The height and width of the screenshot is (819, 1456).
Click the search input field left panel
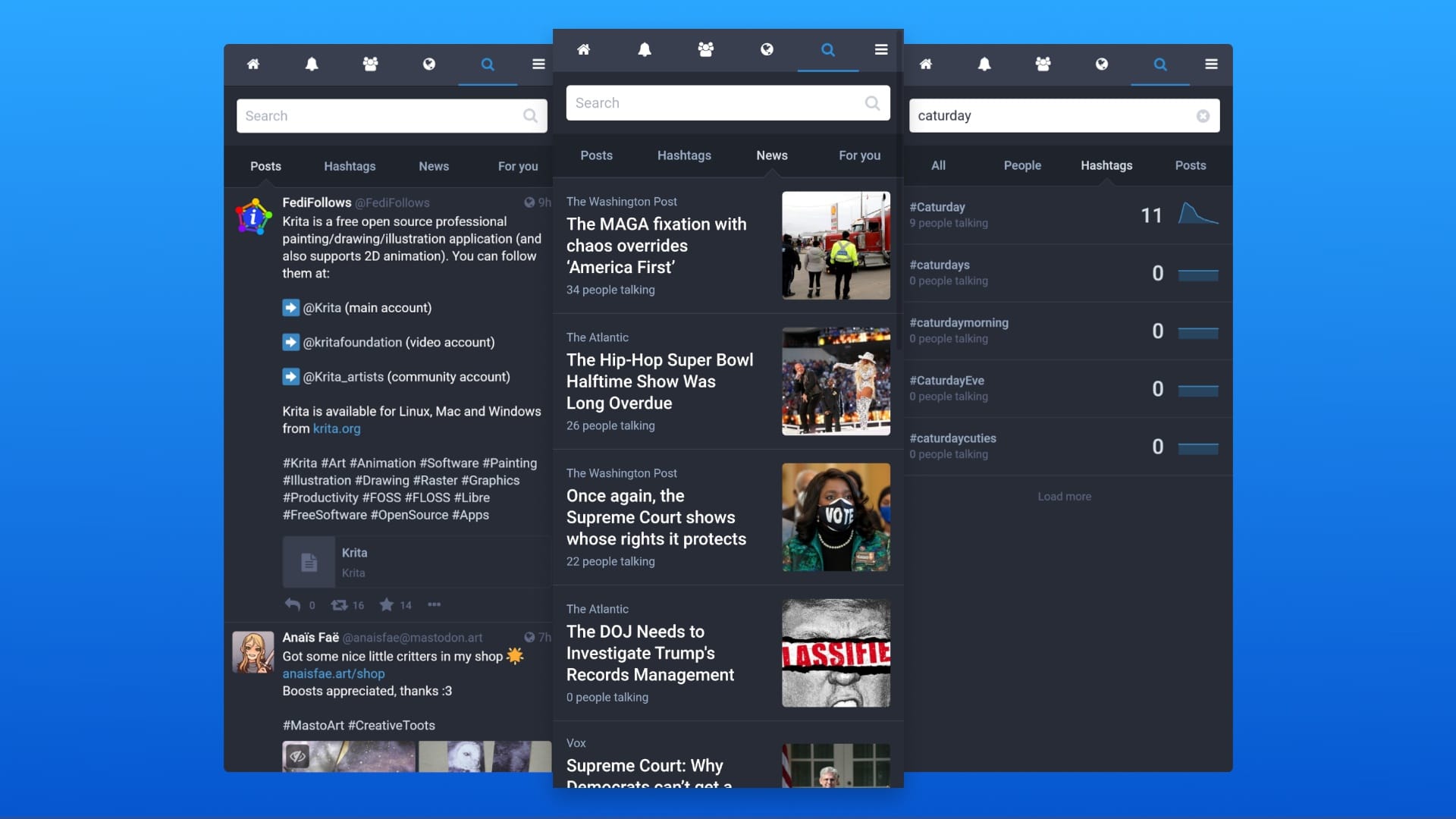click(x=391, y=116)
